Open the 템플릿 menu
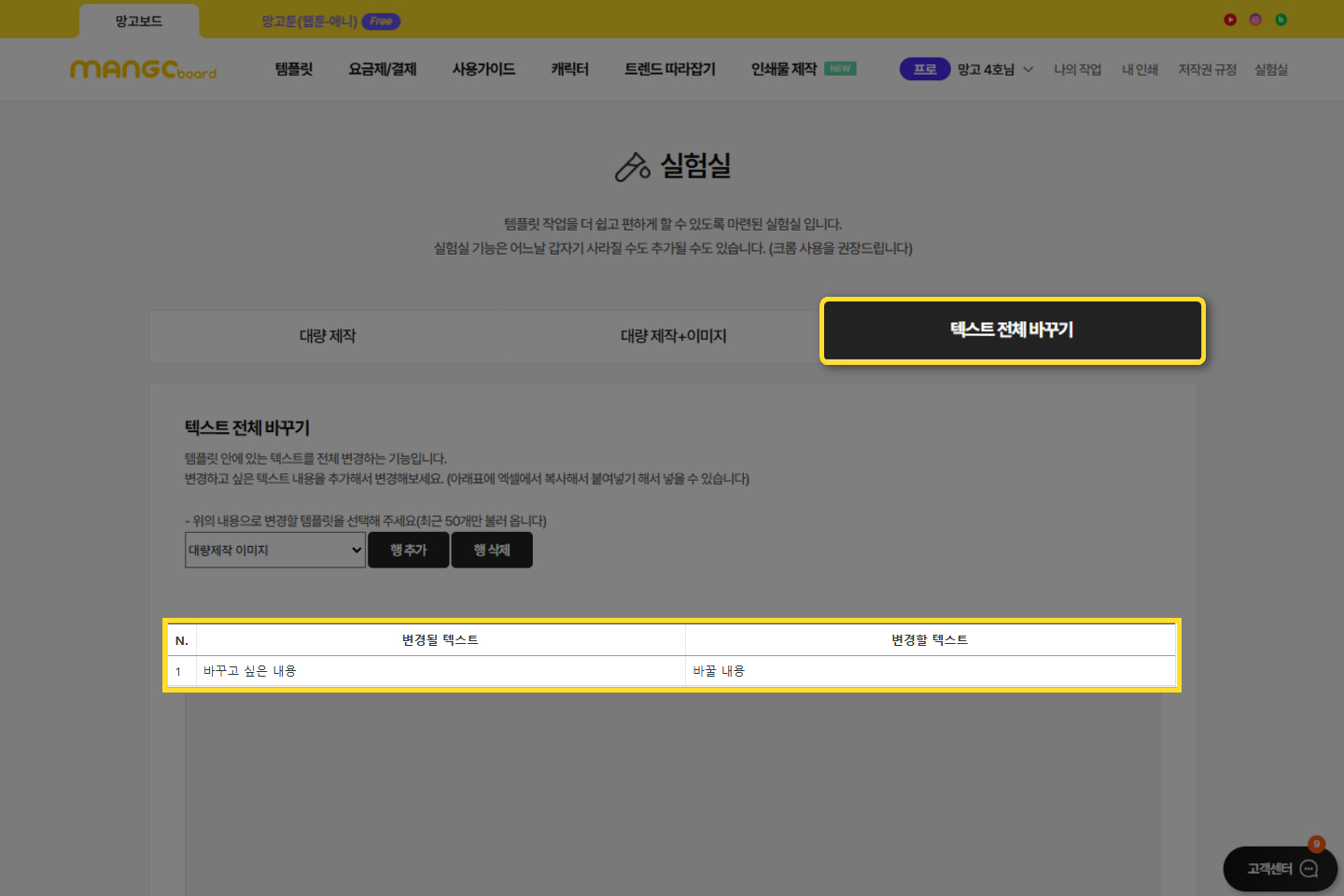The image size is (1344, 896). (293, 69)
